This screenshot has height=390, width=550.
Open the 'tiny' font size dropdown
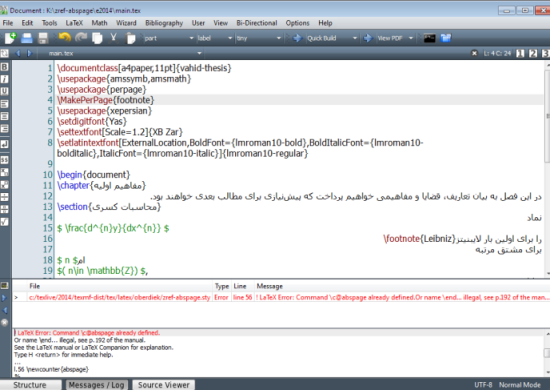tap(259, 38)
